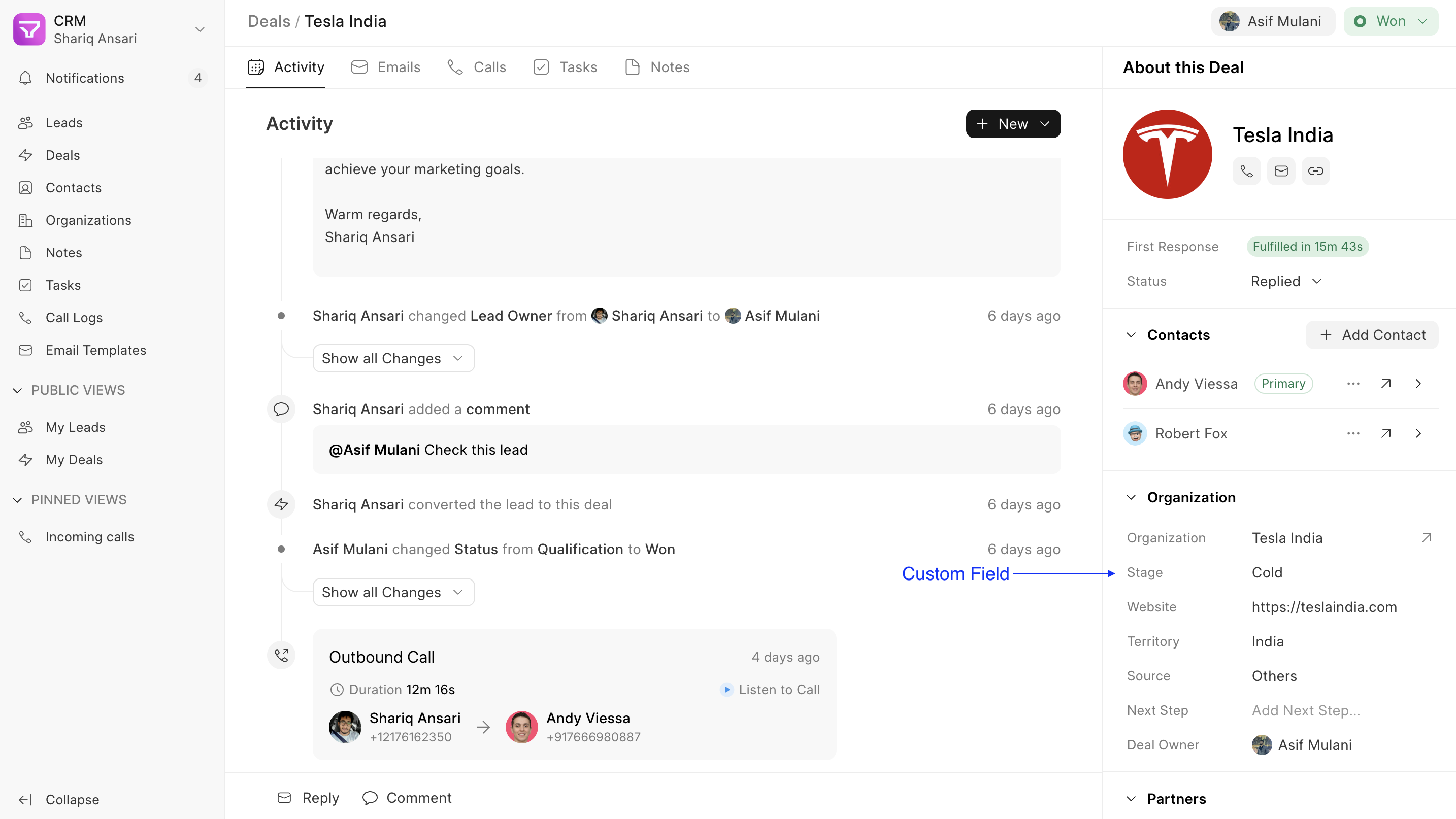Open the Won status dropdown
1456x819 pixels.
[1391, 21]
